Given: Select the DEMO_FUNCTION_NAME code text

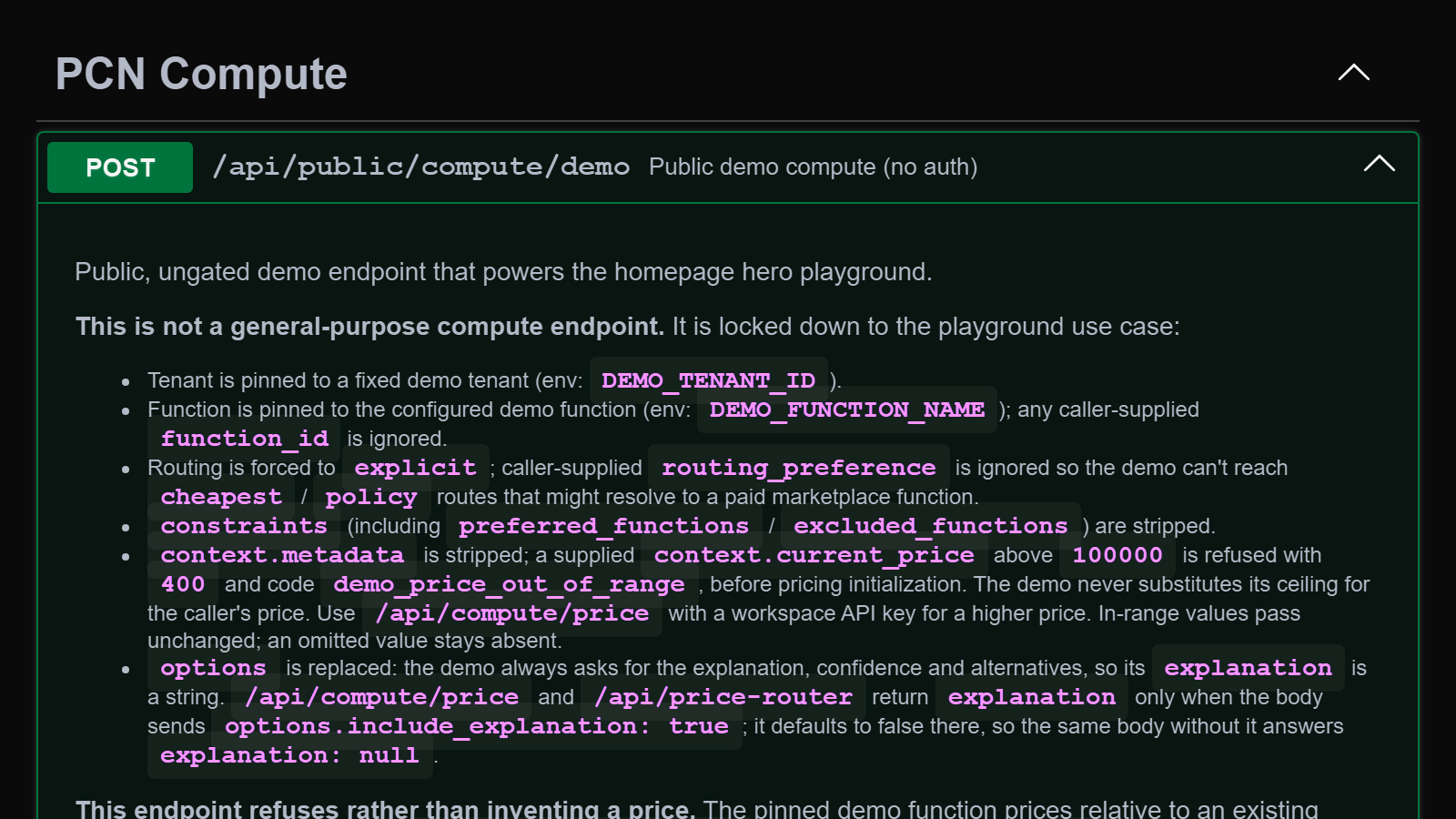Looking at the screenshot, I should point(846,409).
